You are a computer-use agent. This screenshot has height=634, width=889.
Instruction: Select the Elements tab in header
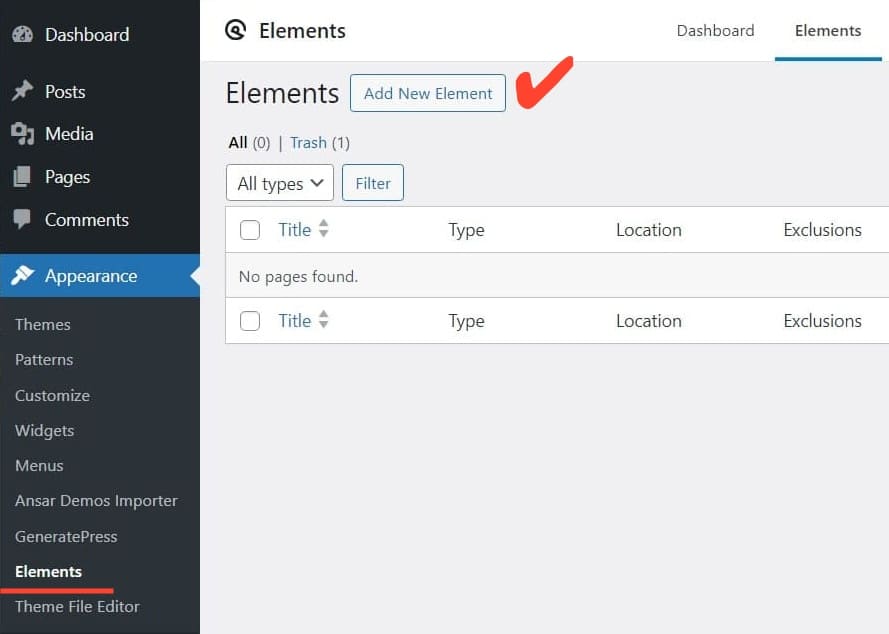(828, 31)
